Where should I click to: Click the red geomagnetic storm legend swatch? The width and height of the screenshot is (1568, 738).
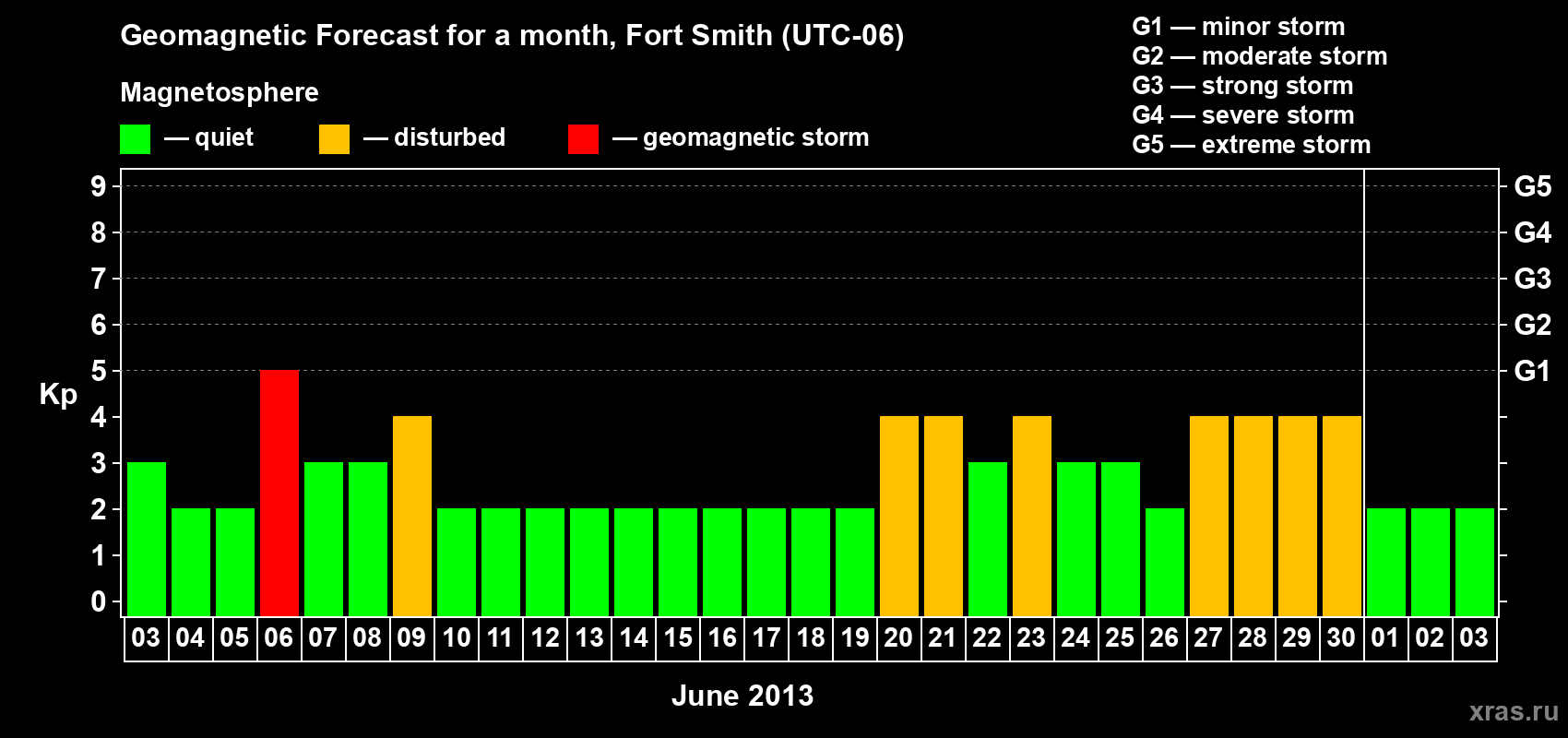[583, 139]
